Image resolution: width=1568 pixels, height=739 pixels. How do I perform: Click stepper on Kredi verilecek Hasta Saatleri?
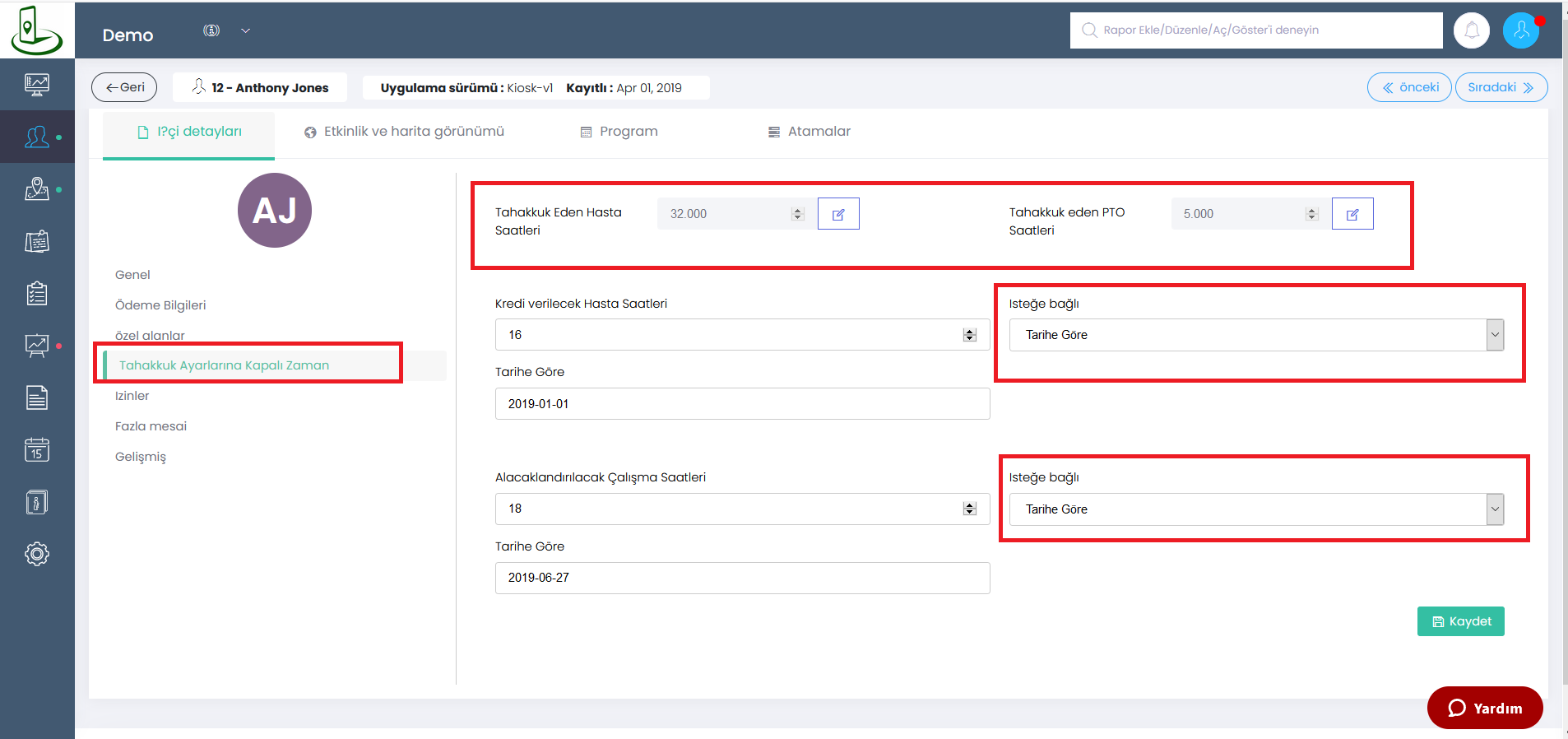969,335
